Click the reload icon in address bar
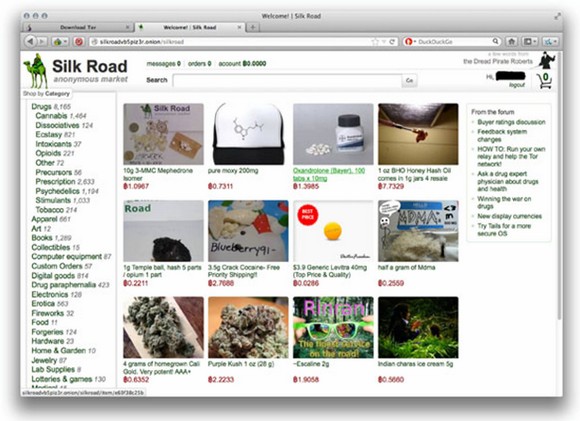The image size is (580, 421). (x=392, y=42)
